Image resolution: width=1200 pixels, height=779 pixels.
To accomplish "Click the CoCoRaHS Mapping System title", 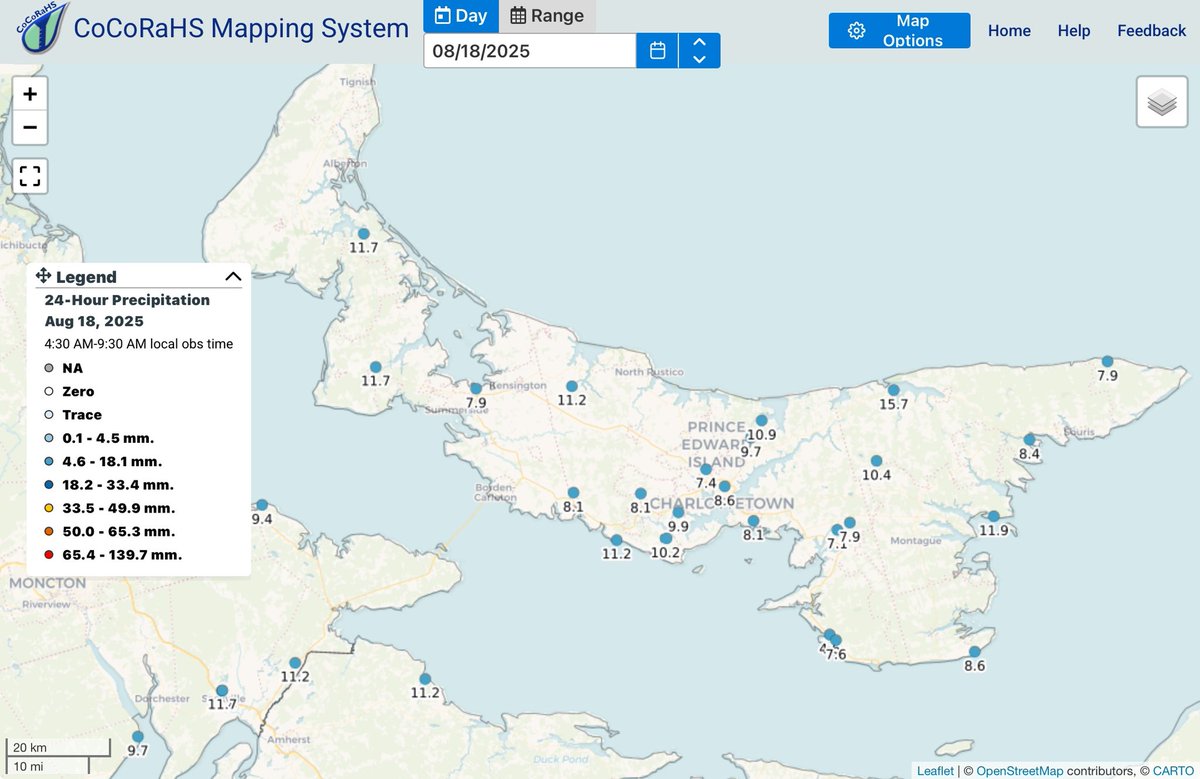I will [241, 28].
